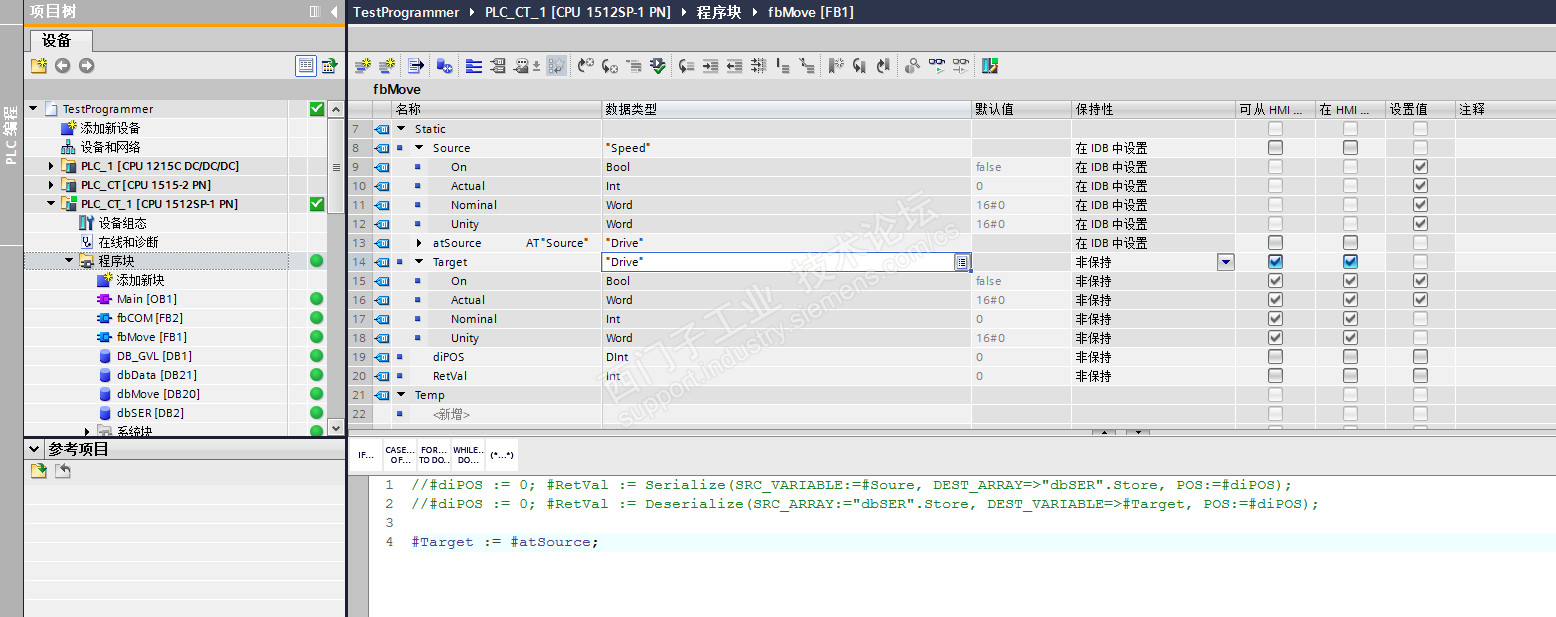The image size is (1556, 617).
Task: Click the syntax check icon with green checkmark
Action: [657, 66]
